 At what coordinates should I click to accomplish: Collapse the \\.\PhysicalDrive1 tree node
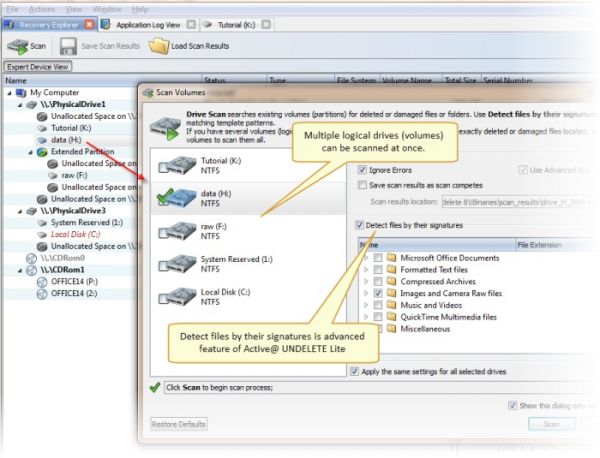tap(10, 104)
